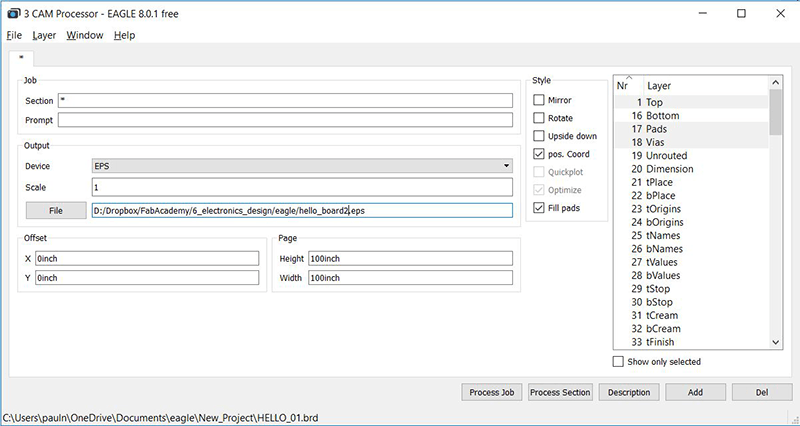Maximize the CAM Processor window
The width and height of the screenshot is (800, 426).
741,14
